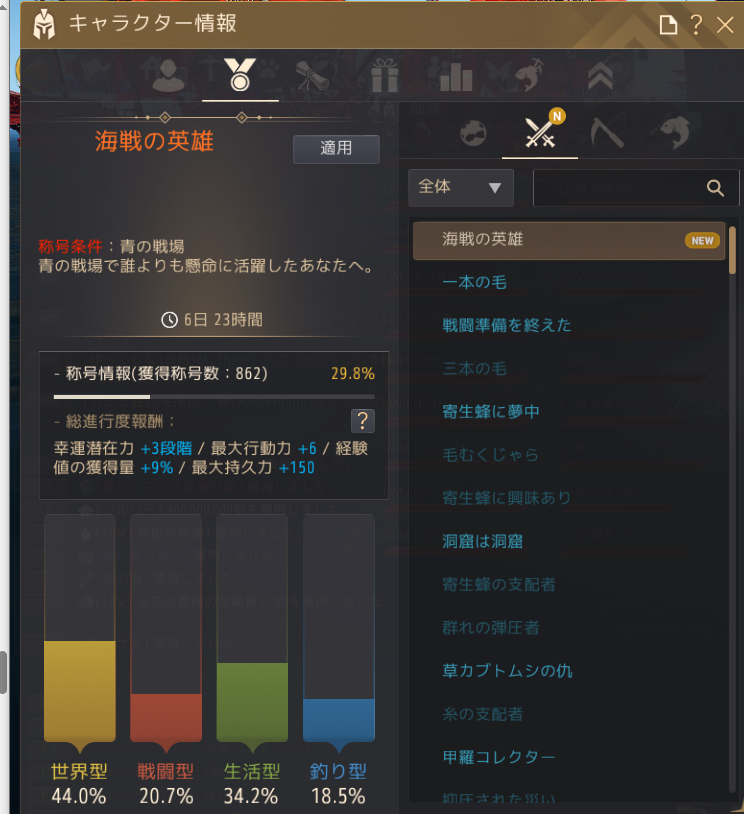Show fishing titles with fish icon
This screenshot has width=744, height=814.
click(x=674, y=132)
